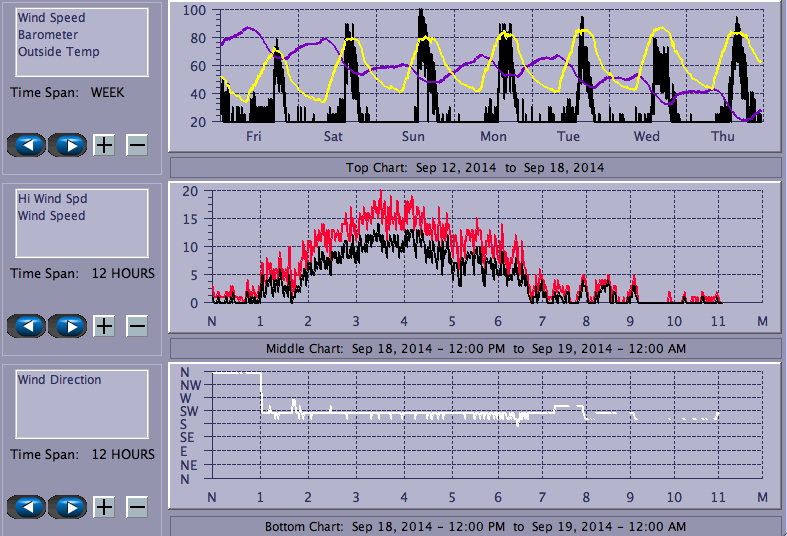Click the bottom chart's forward arrow button
Viewport: 787px width, 536px height.
[68, 507]
